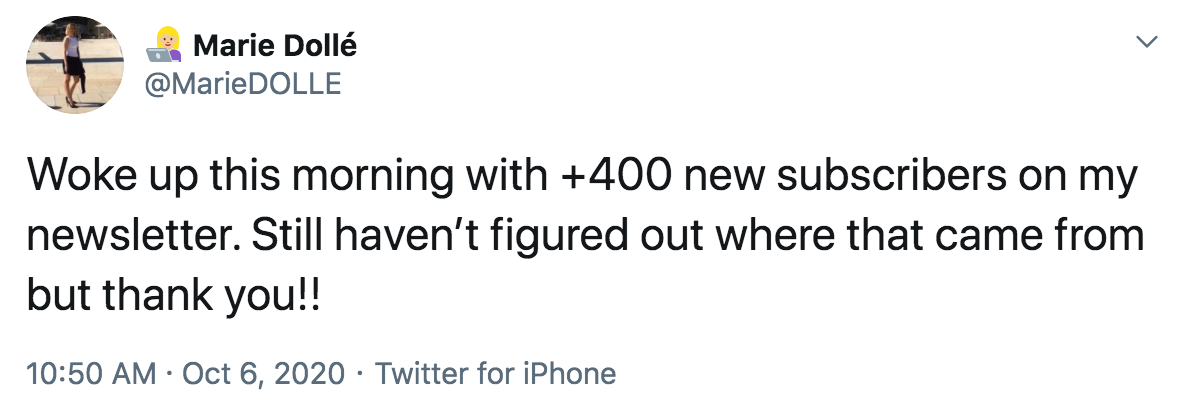Click the word Twitter in the footer

[418, 373]
